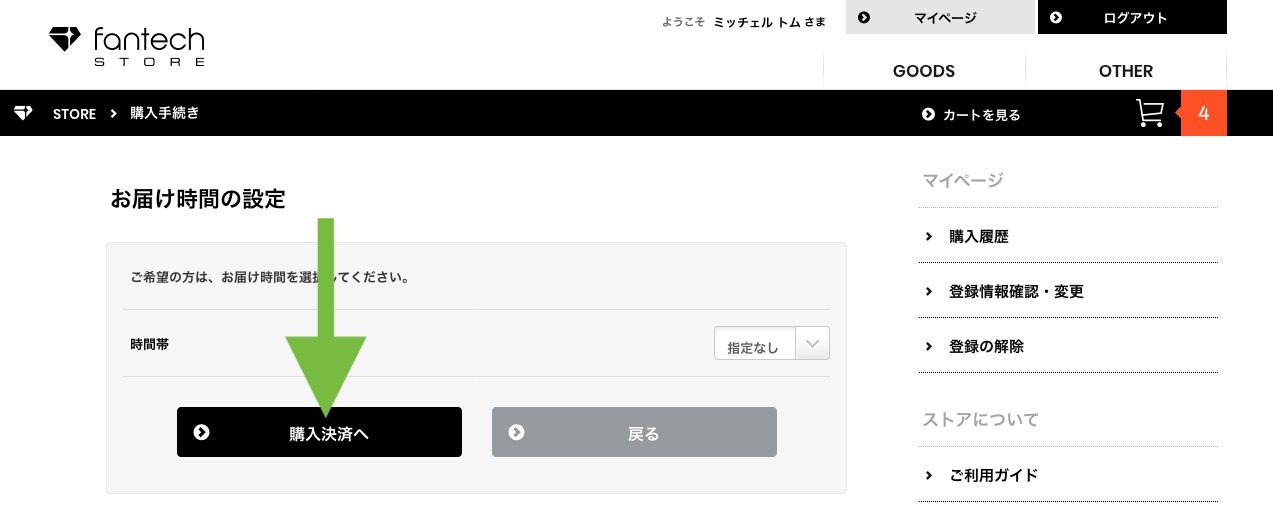The height and width of the screenshot is (512, 1273).
Task: Click the arrow icon beside カートを見る
Action: [928, 114]
